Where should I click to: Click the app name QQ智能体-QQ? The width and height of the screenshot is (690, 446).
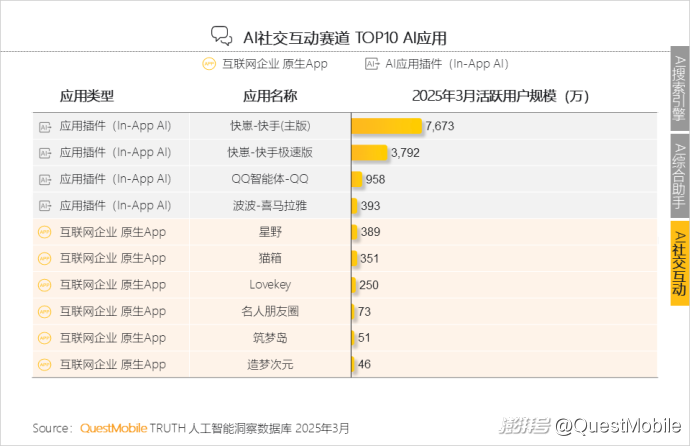[270, 179]
